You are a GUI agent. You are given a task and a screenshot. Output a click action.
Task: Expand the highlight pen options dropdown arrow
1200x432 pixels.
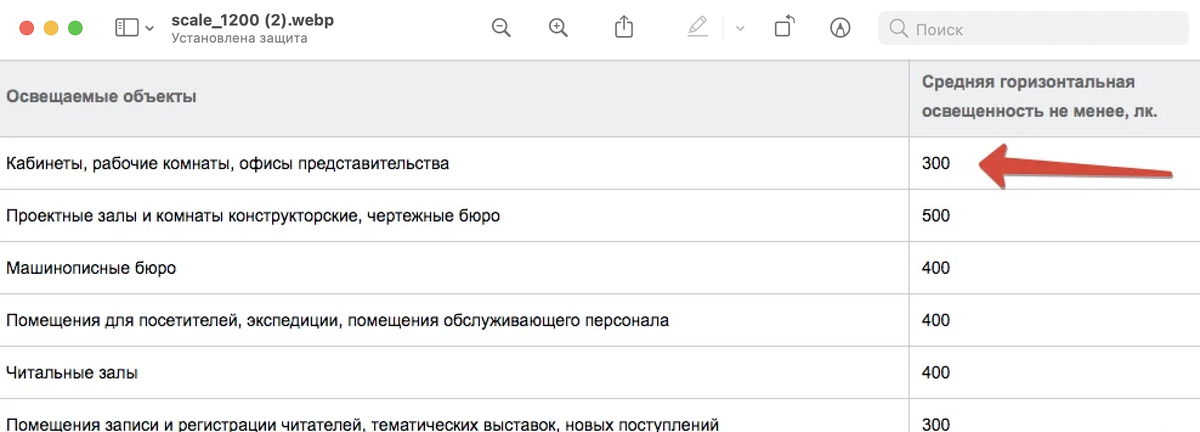click(740, 28)
